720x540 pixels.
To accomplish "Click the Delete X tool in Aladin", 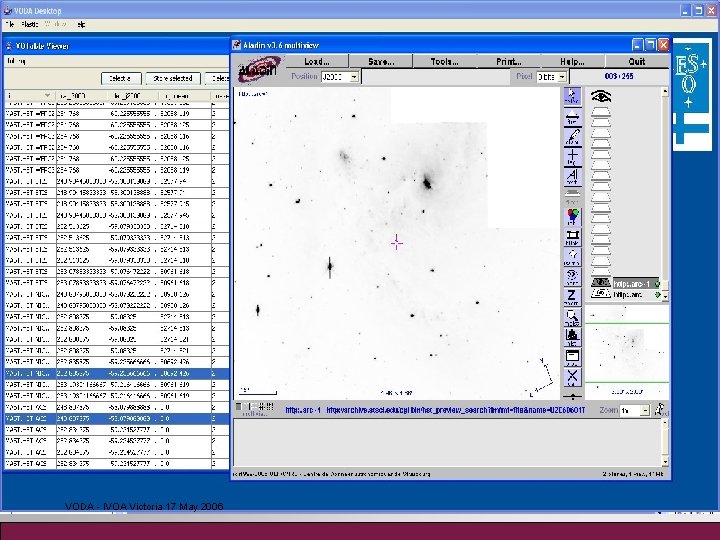I will [572, 377].
